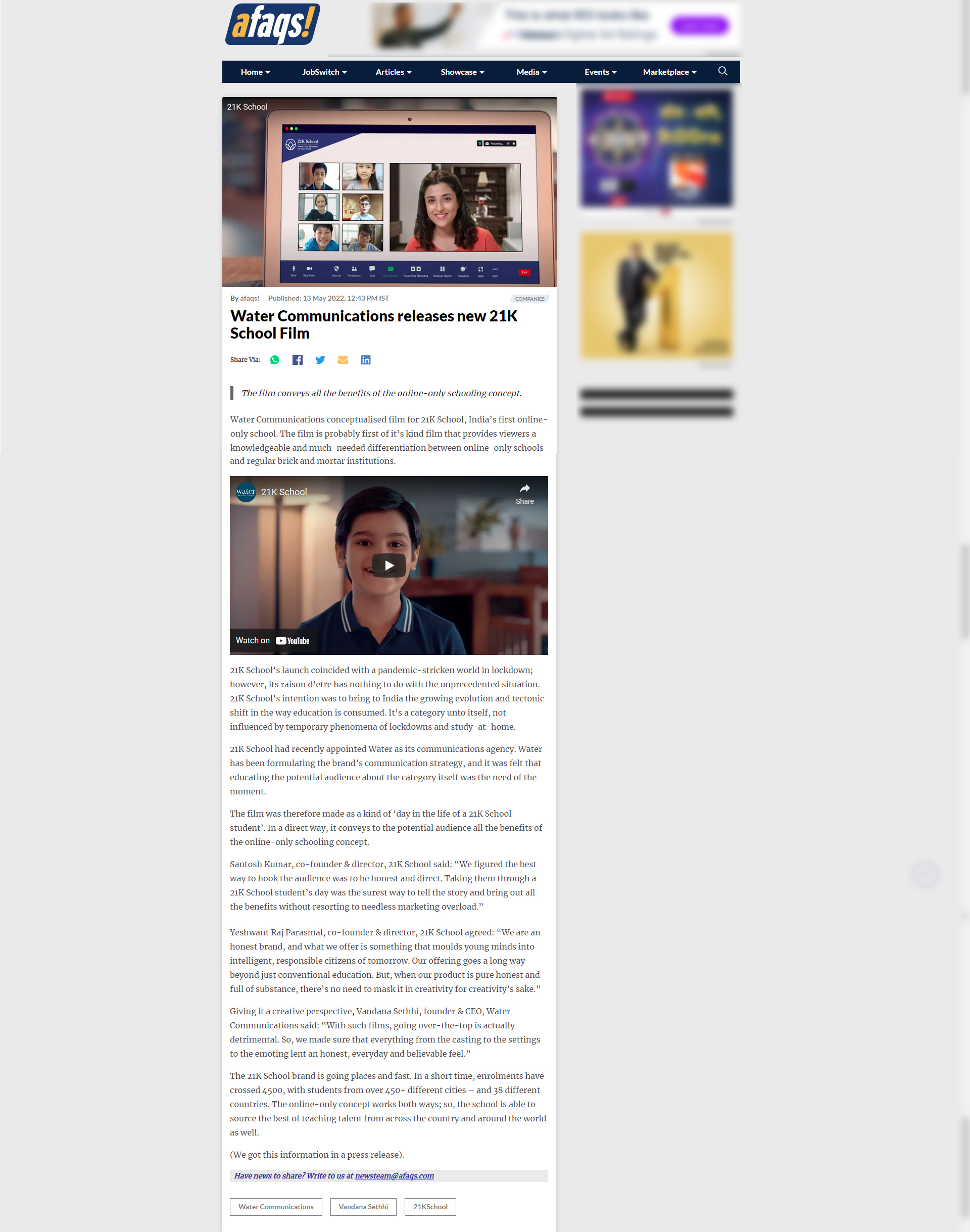
Task: Open the 21KSchool tag
Action: [430, 1206]
